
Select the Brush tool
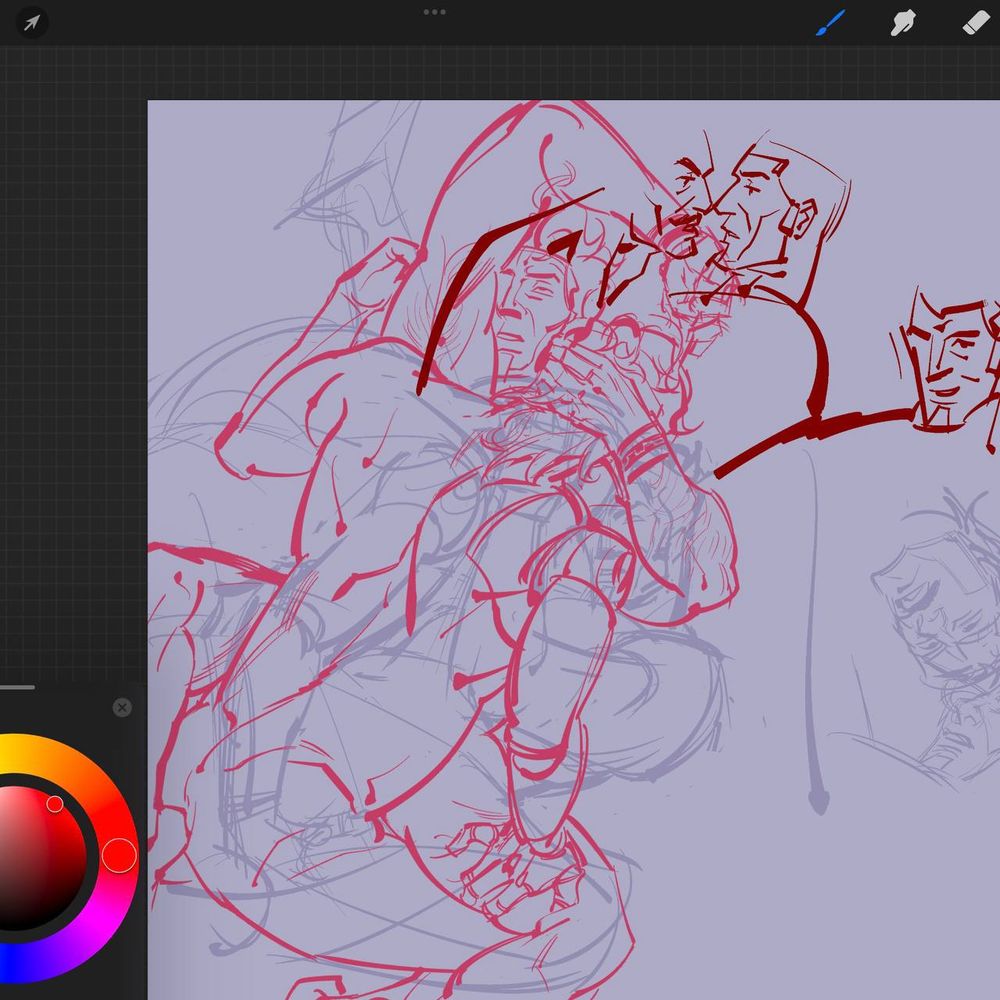tap(830, 23)
